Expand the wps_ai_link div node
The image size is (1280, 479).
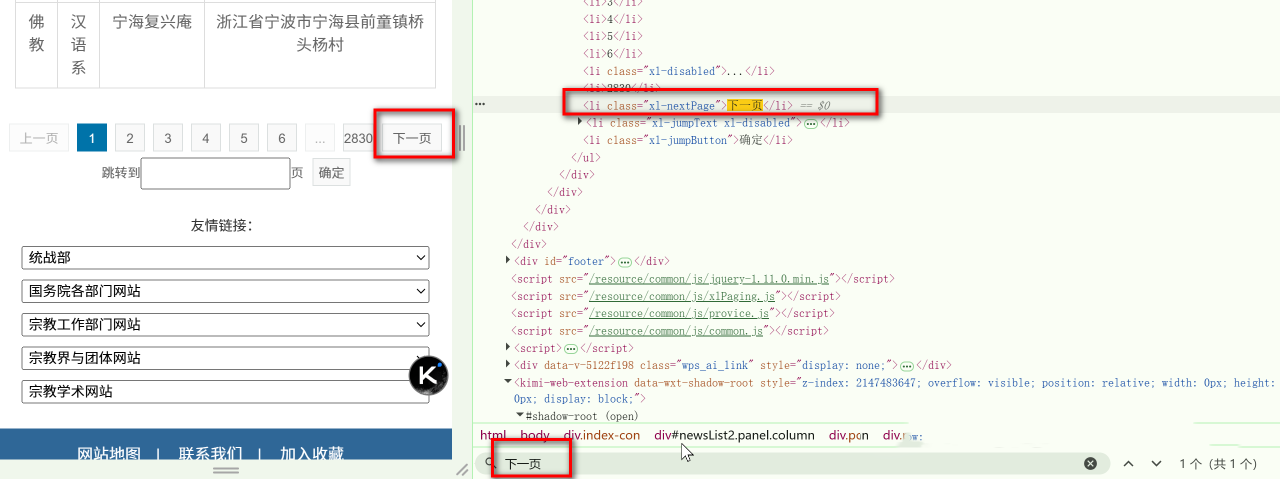pos(509,365)
